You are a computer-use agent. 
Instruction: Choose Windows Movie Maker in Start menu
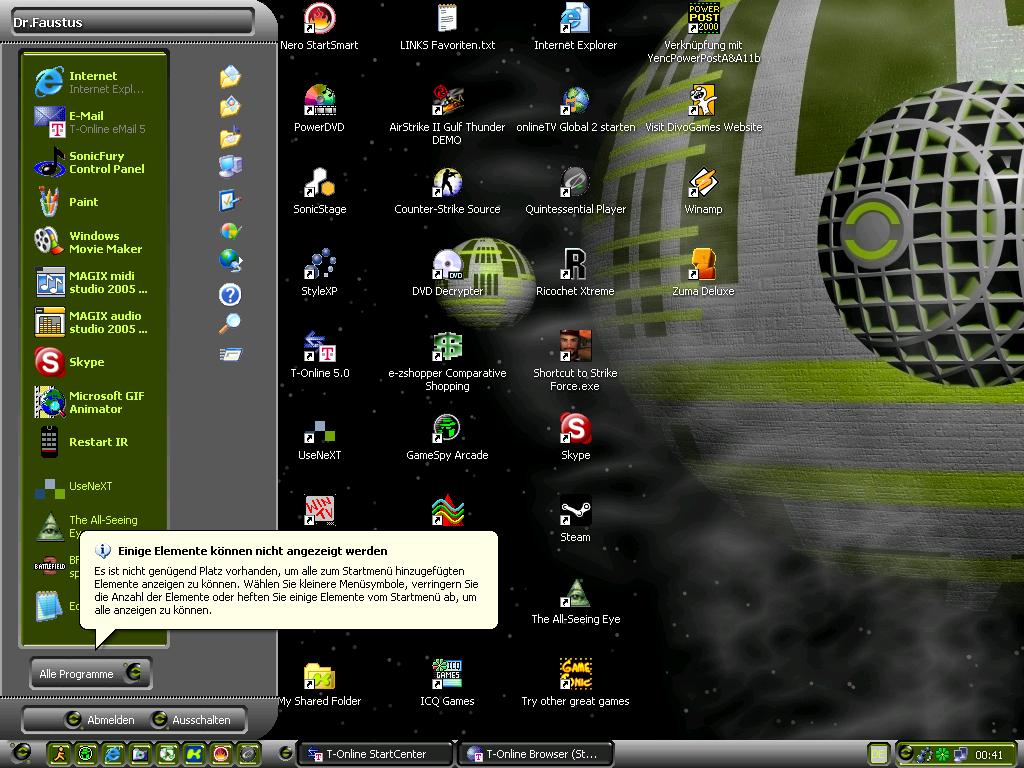(x=91, y=242)
